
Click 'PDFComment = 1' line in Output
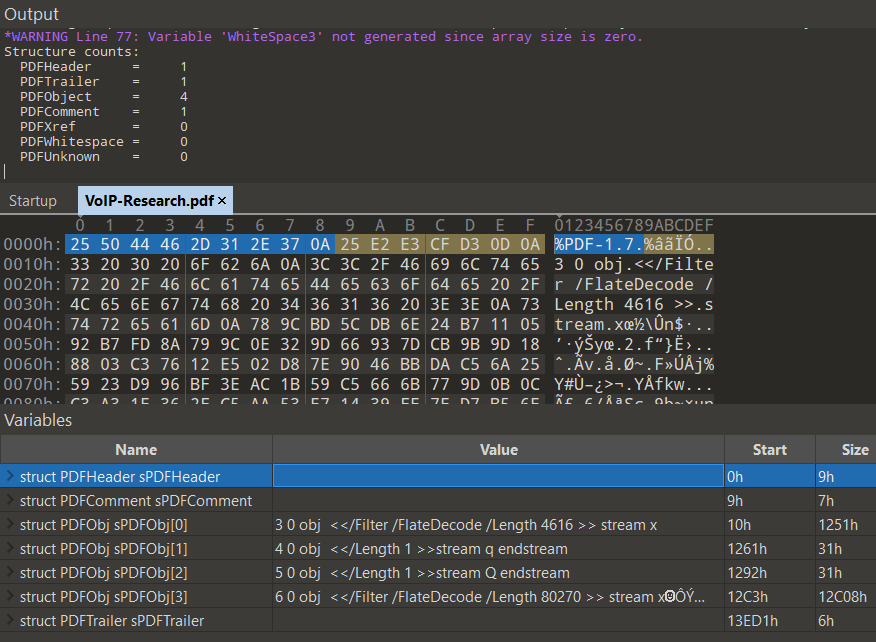tap(103, 112)
